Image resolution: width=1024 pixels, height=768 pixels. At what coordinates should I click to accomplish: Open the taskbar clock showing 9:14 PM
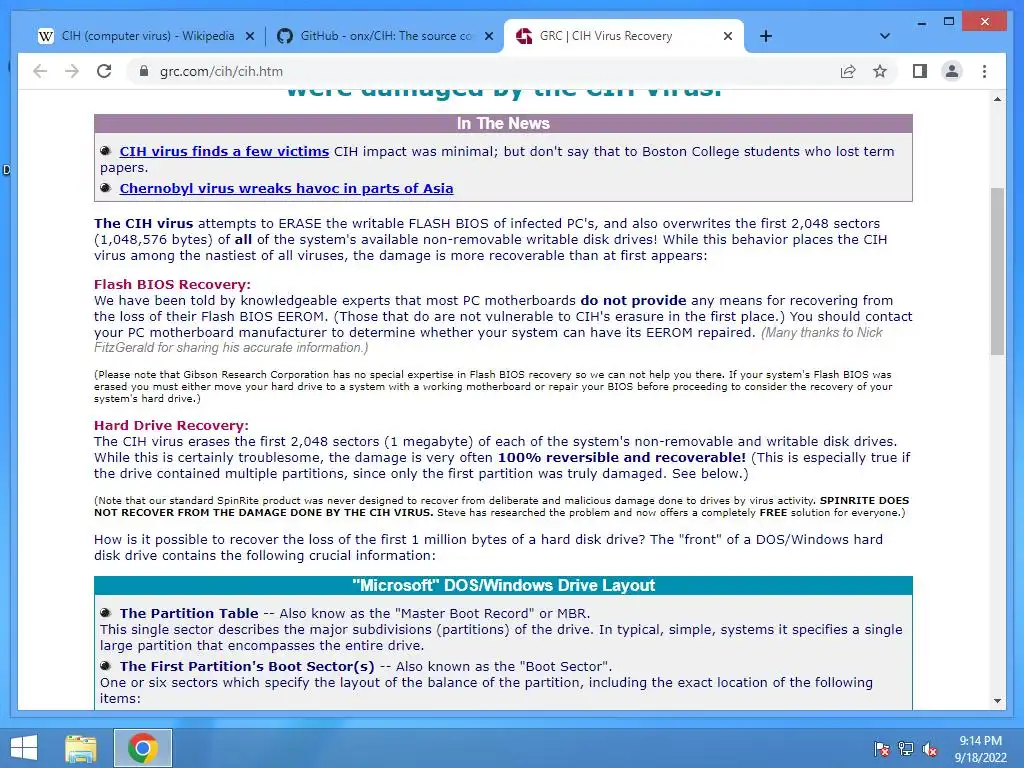point(980,748)
